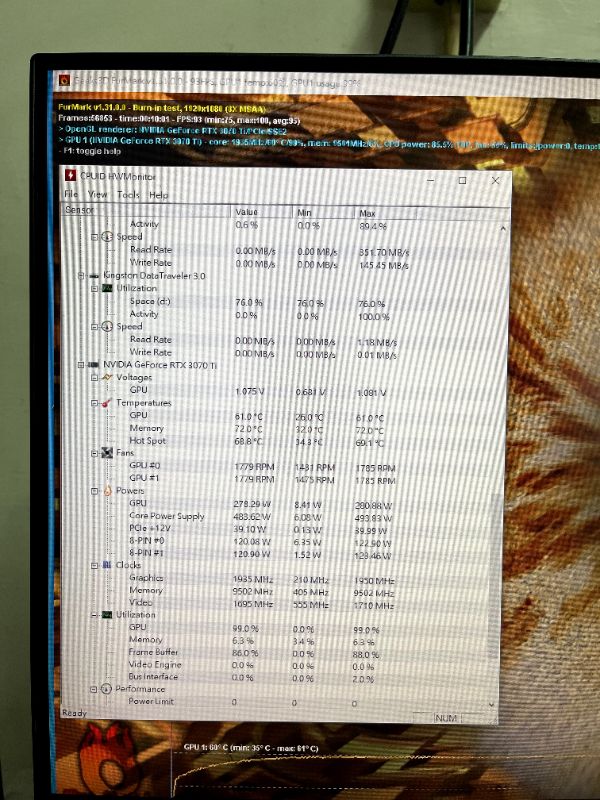Click the Value column header
The image size is (600, 800).
coord(262,212)
